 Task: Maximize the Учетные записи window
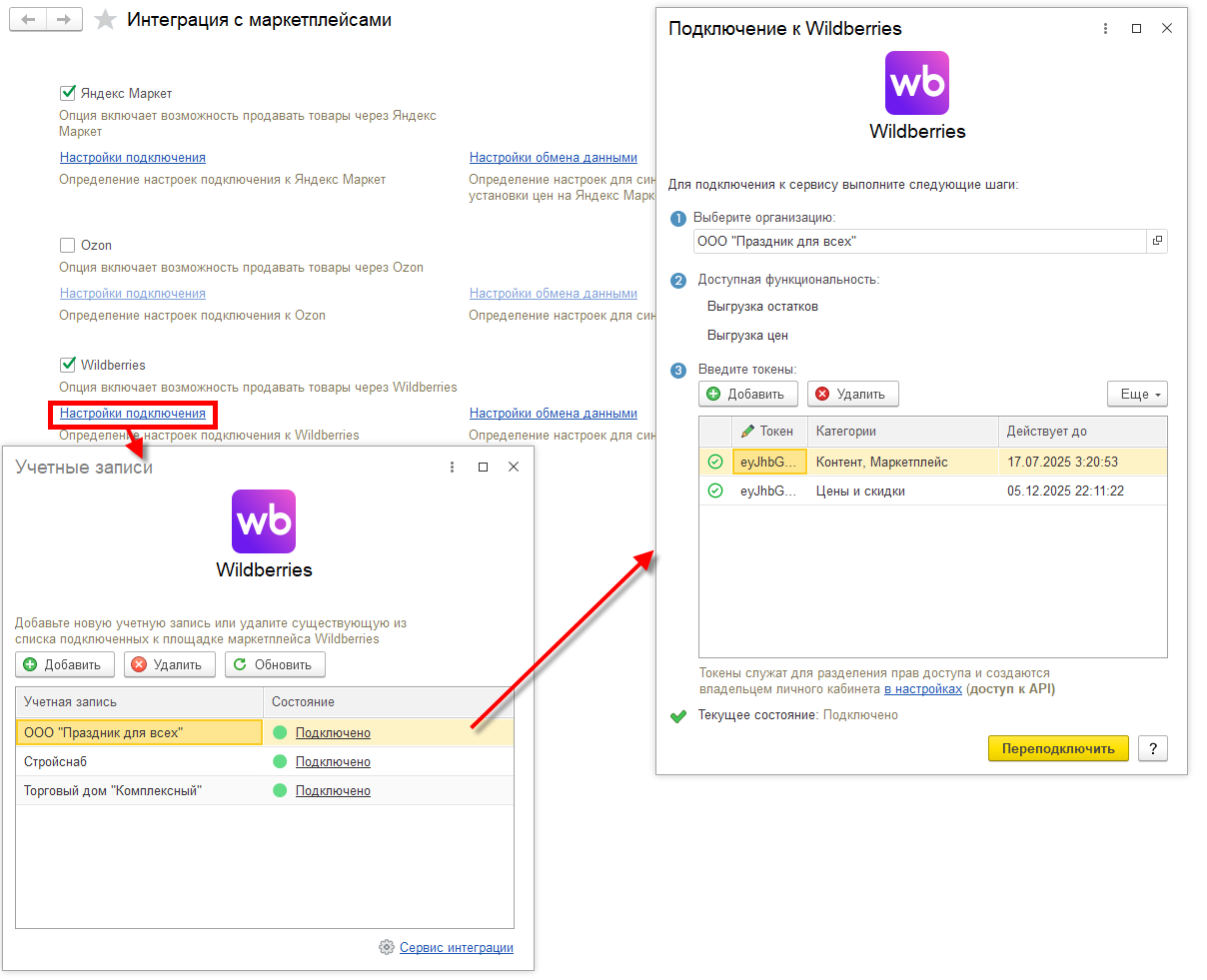pos(483,467)
